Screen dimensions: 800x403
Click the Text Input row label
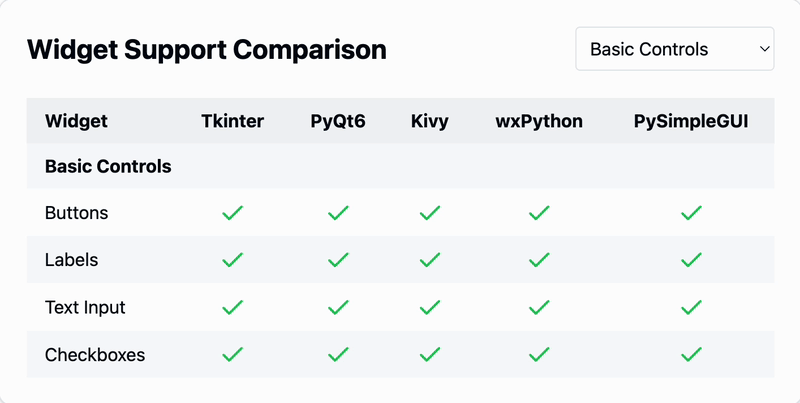click(85, 307)
